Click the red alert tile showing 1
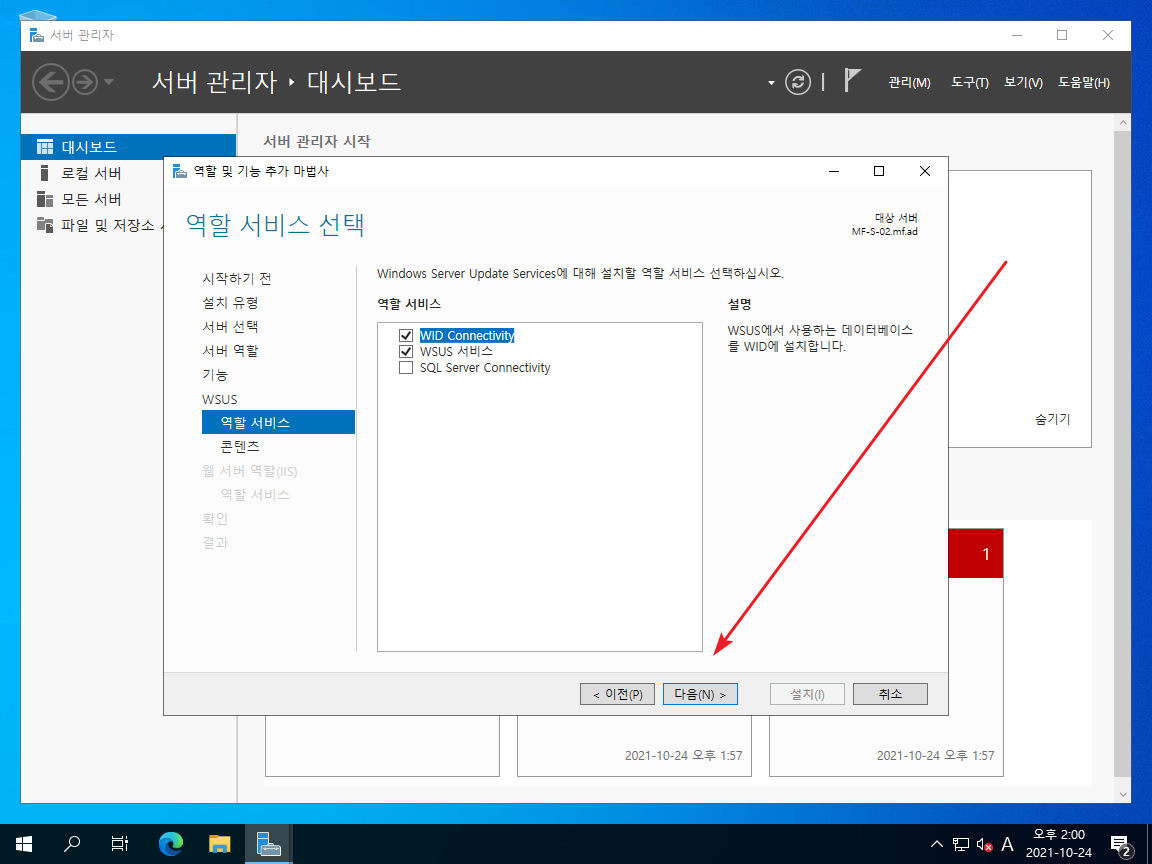 (976, 553)
